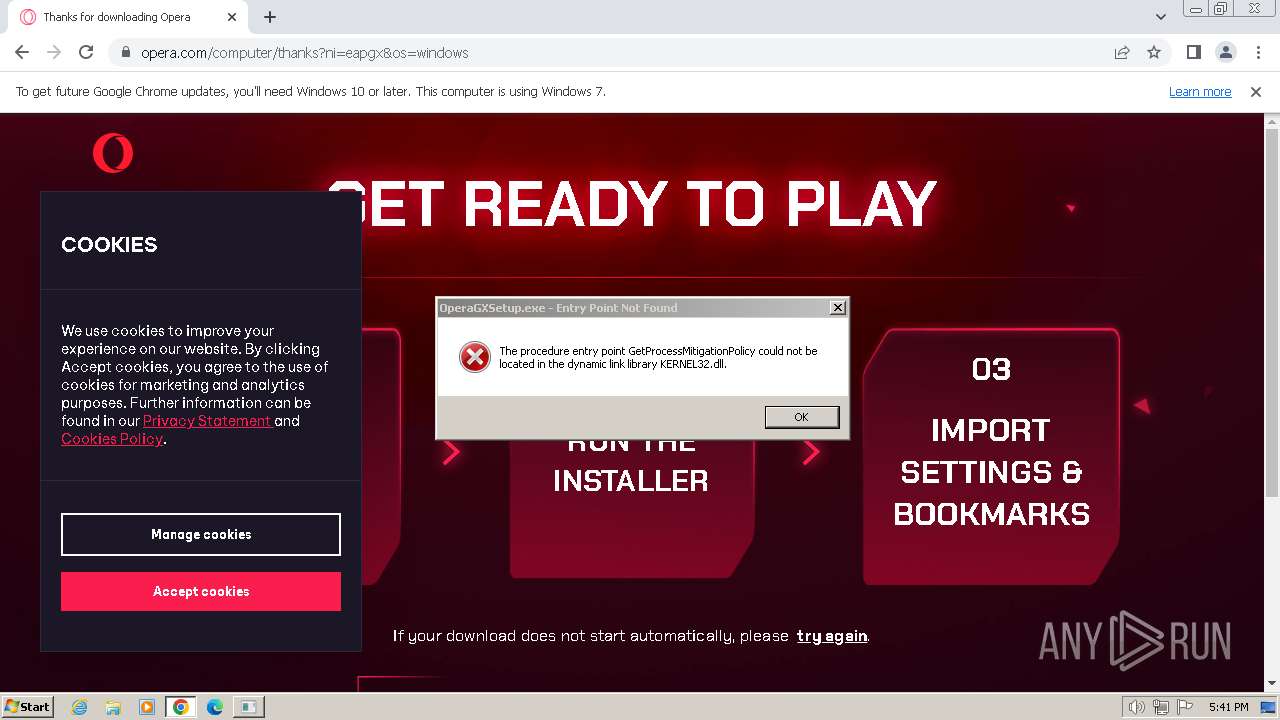
Task: Click the red arrow before Run the Installer
Action: click(x=451, y=452)
